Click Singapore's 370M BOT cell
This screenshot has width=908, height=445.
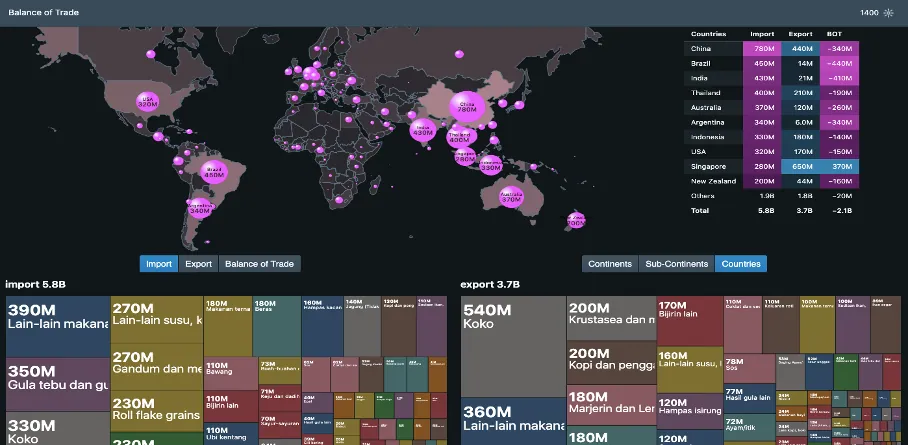pos(839,167)
